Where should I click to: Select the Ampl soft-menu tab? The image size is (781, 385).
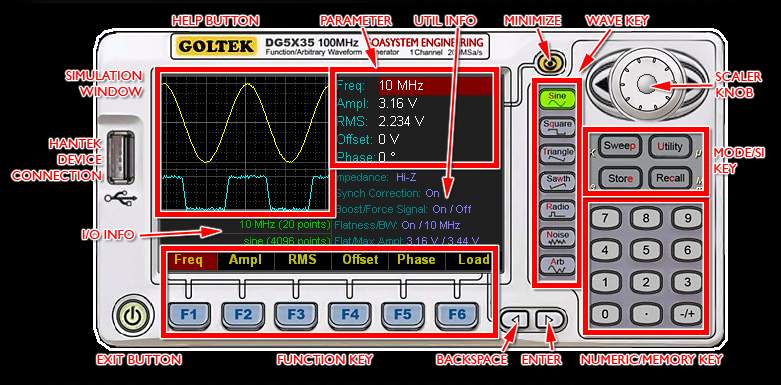[246, 260]
